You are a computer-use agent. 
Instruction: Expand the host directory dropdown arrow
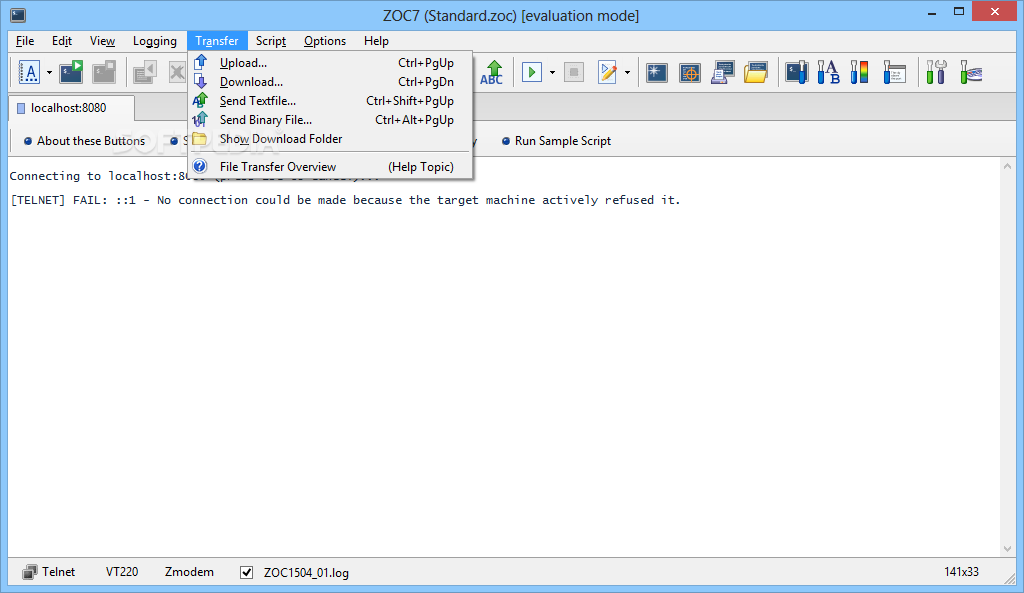[49, 72]
